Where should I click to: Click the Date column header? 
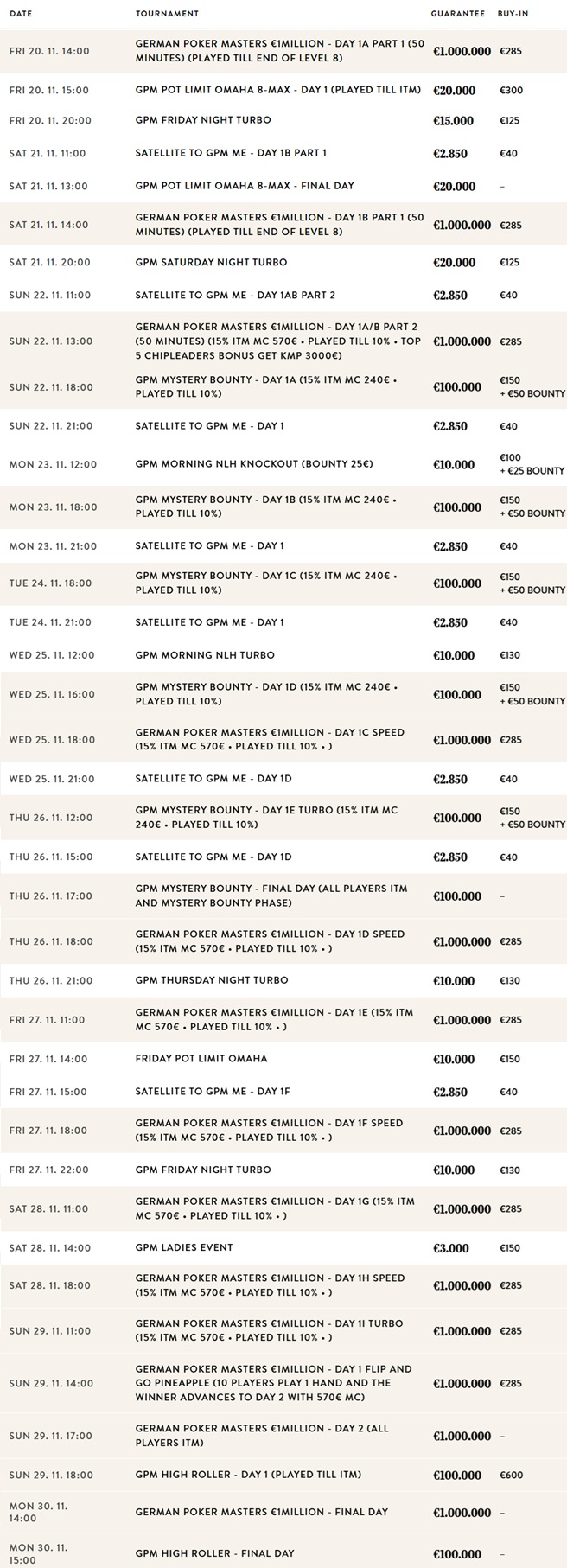click(21, 14)
